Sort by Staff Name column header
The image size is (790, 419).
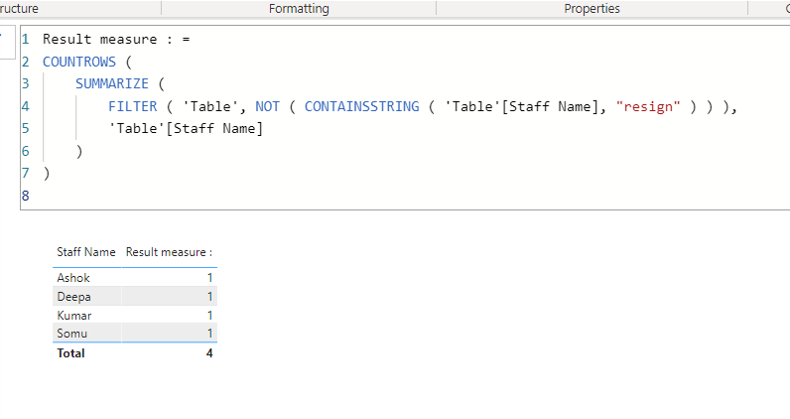[86, 252]
